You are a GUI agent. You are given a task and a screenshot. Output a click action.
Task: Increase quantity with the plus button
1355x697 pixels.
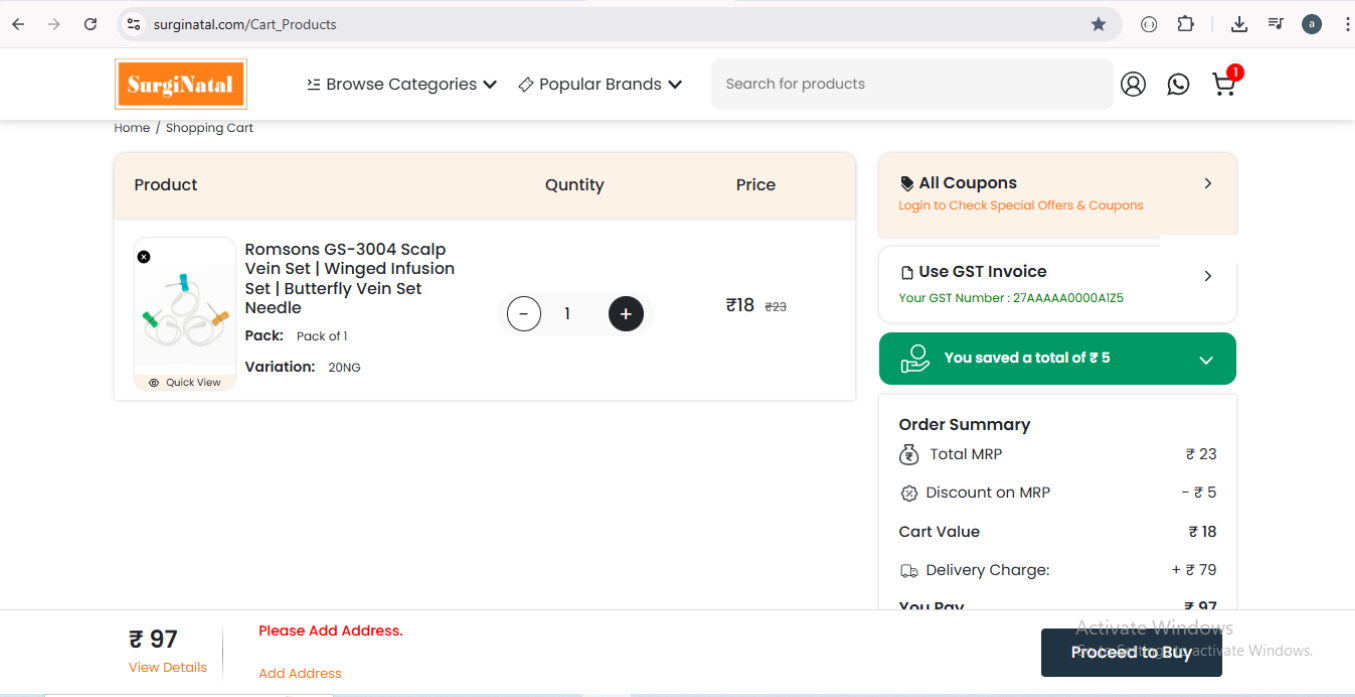pos(626,314)
